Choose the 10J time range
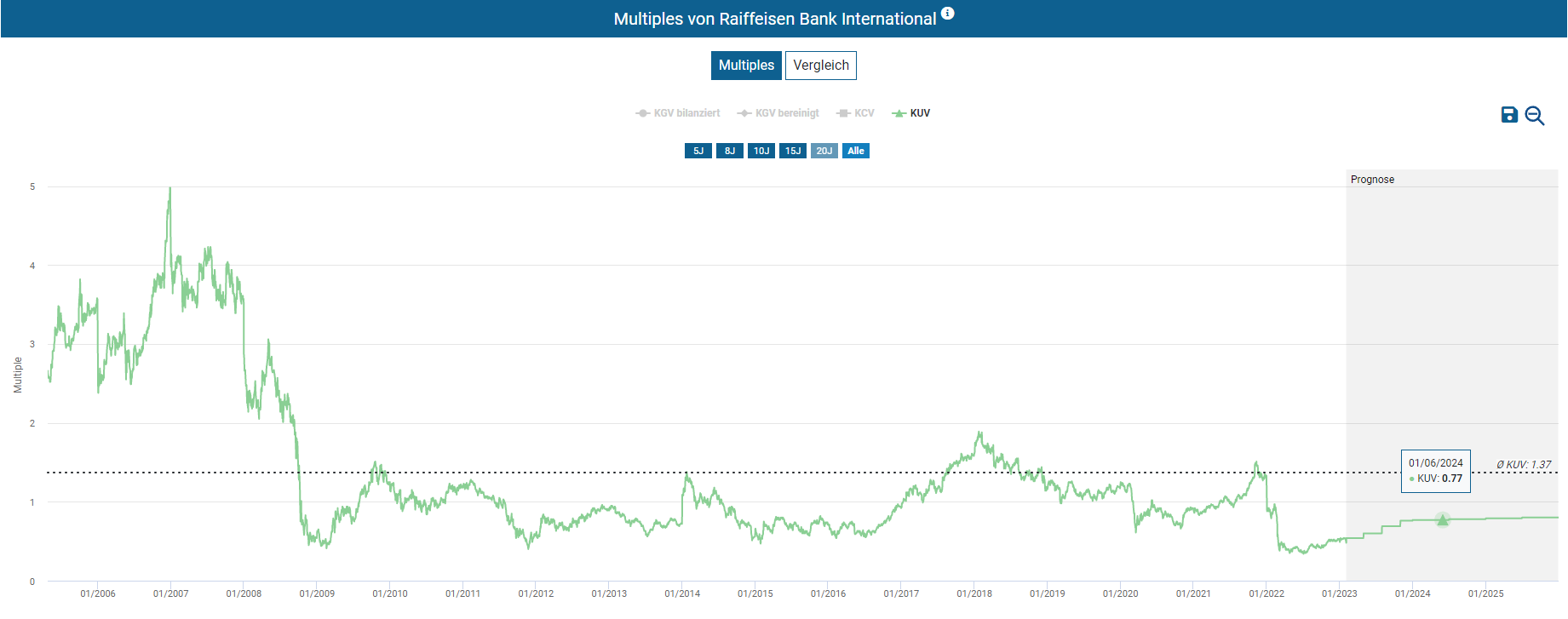Viewport: 1568px width, 619px height. click(761, 151)
